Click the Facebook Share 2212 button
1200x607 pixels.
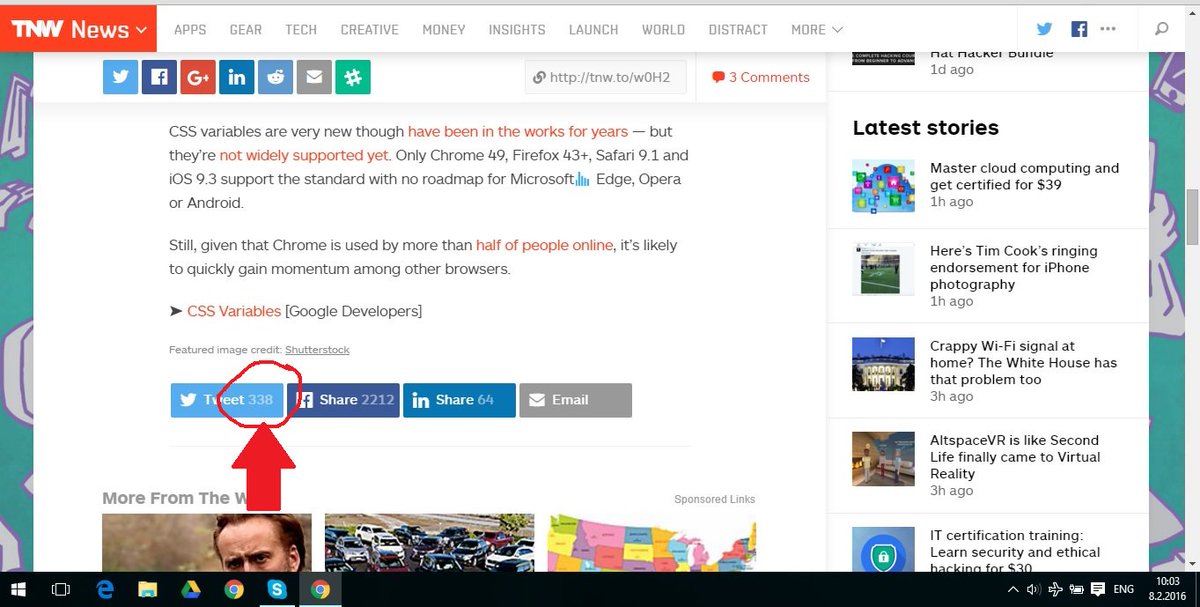343,400
